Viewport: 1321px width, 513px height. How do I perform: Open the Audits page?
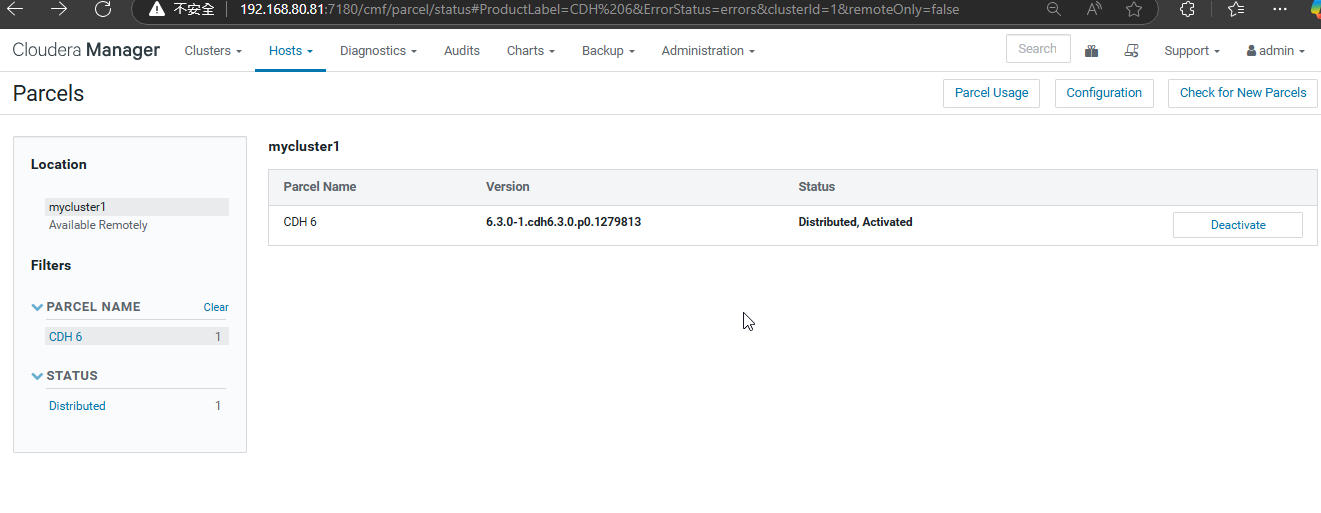tap(462, 51)
